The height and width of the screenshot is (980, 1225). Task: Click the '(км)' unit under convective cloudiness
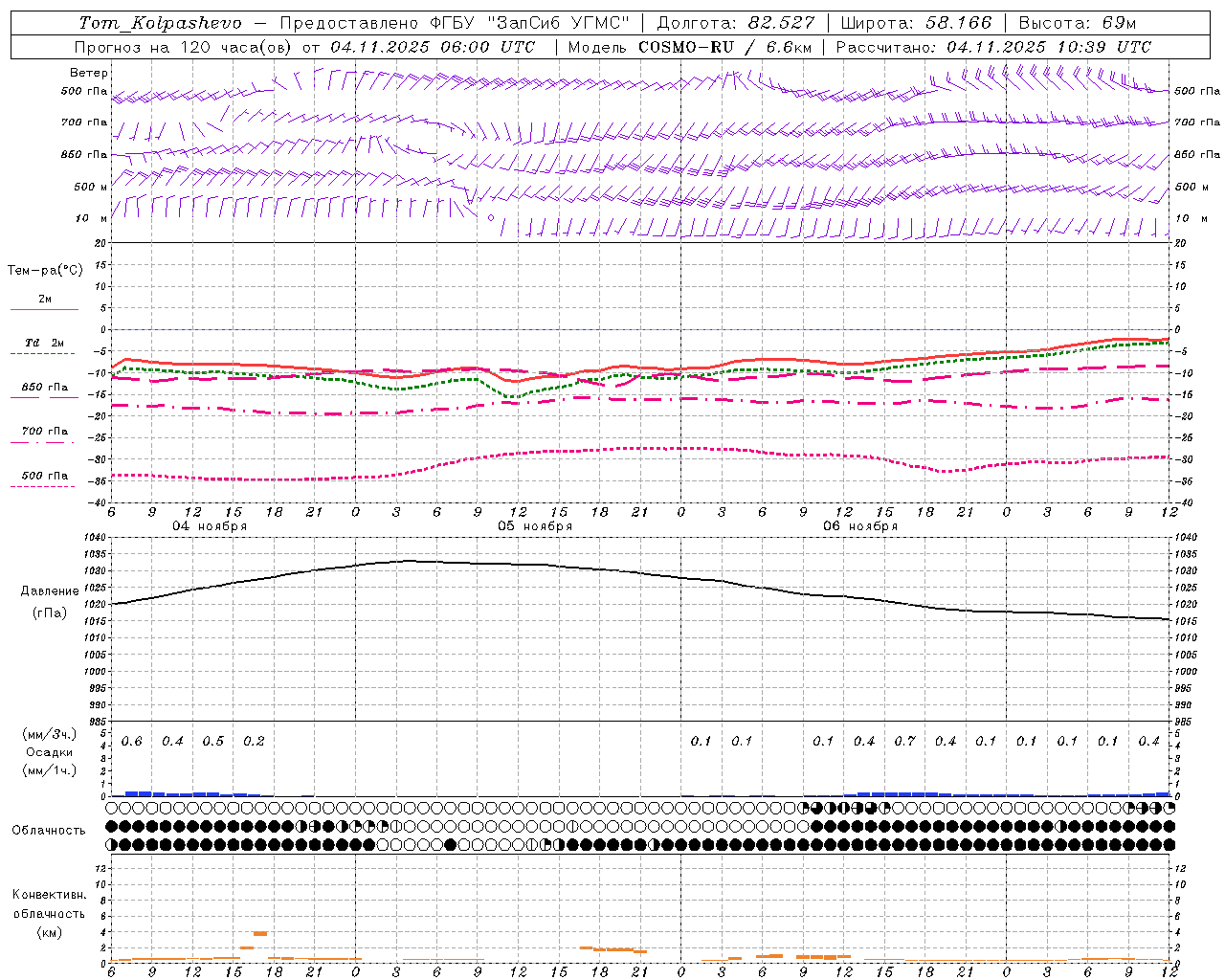point(49,932)
